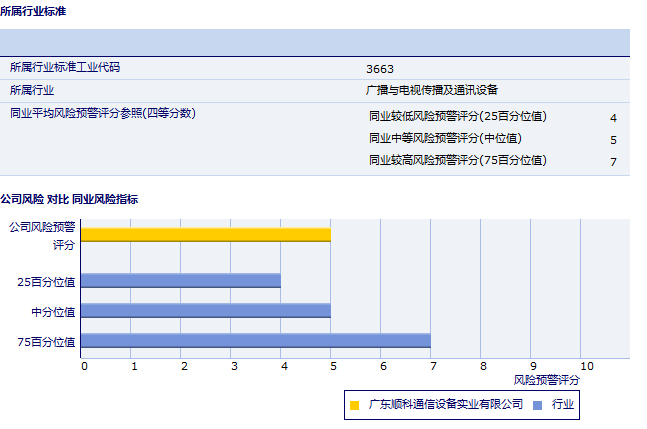Click the value 5 in 中位值 row

tap(614, 140)
